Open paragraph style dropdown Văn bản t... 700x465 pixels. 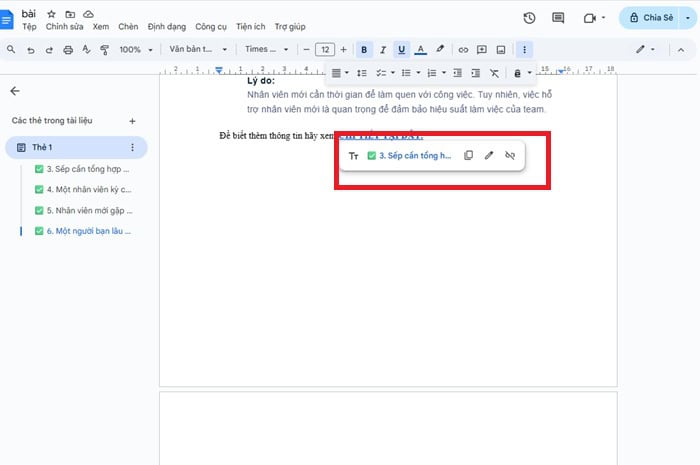click(198, 49)
